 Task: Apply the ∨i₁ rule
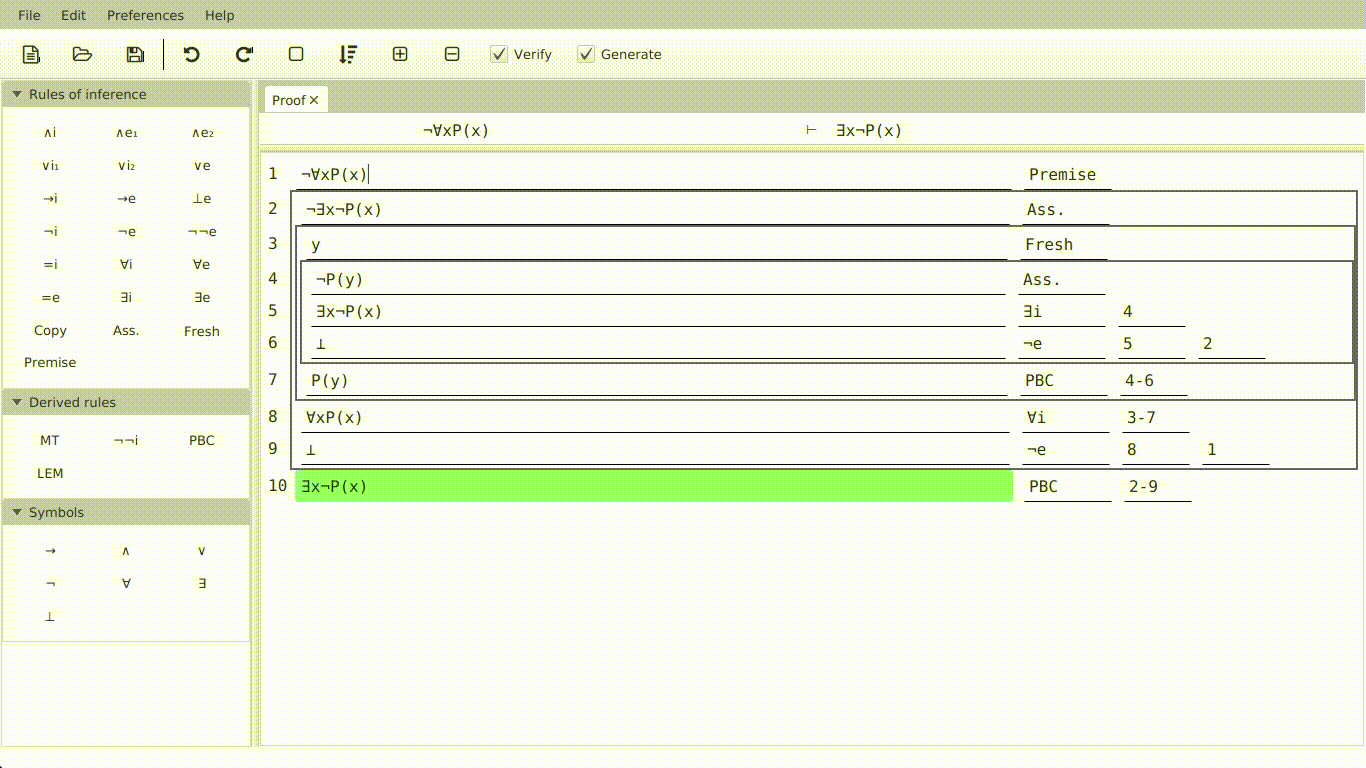[50, 166]
